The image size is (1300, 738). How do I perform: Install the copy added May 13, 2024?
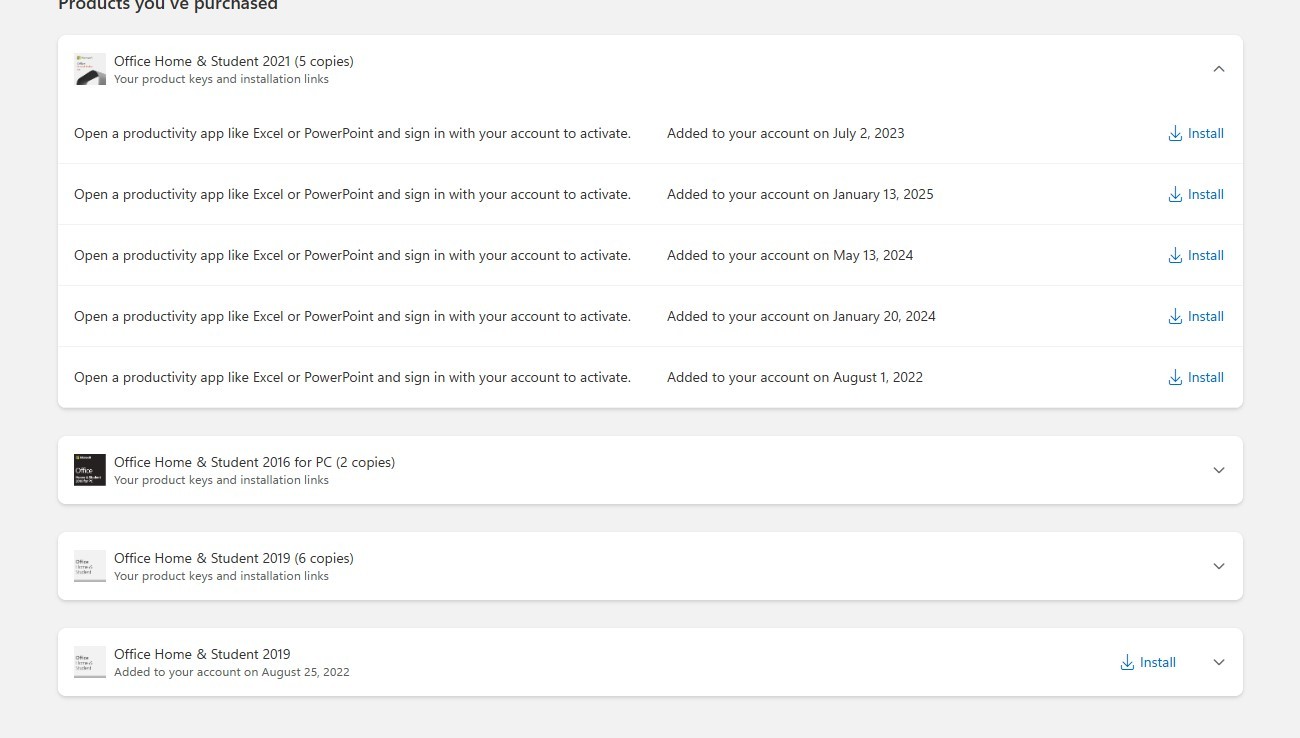1205,256
